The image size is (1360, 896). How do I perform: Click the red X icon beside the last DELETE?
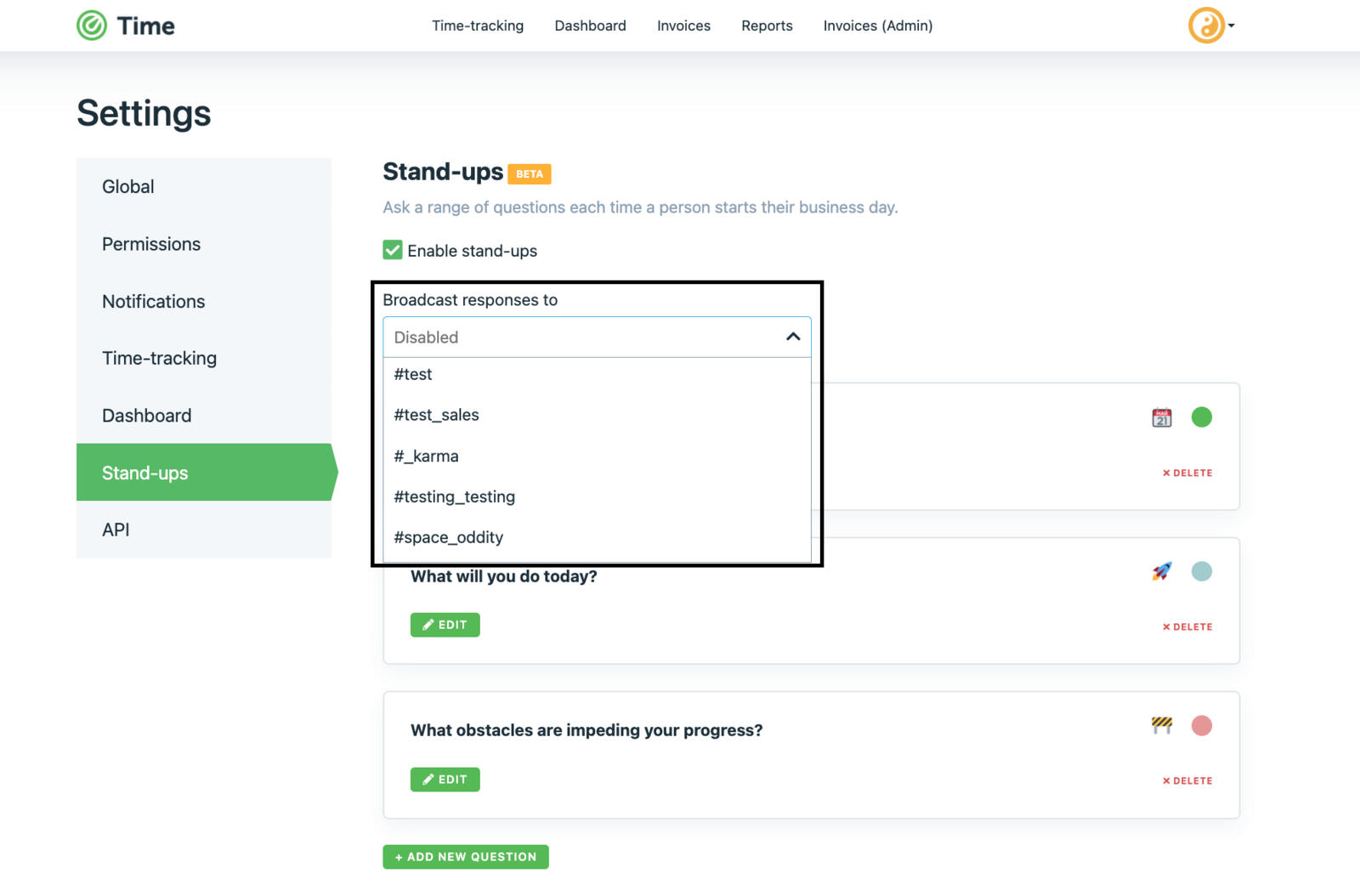tap(1165, 780)
